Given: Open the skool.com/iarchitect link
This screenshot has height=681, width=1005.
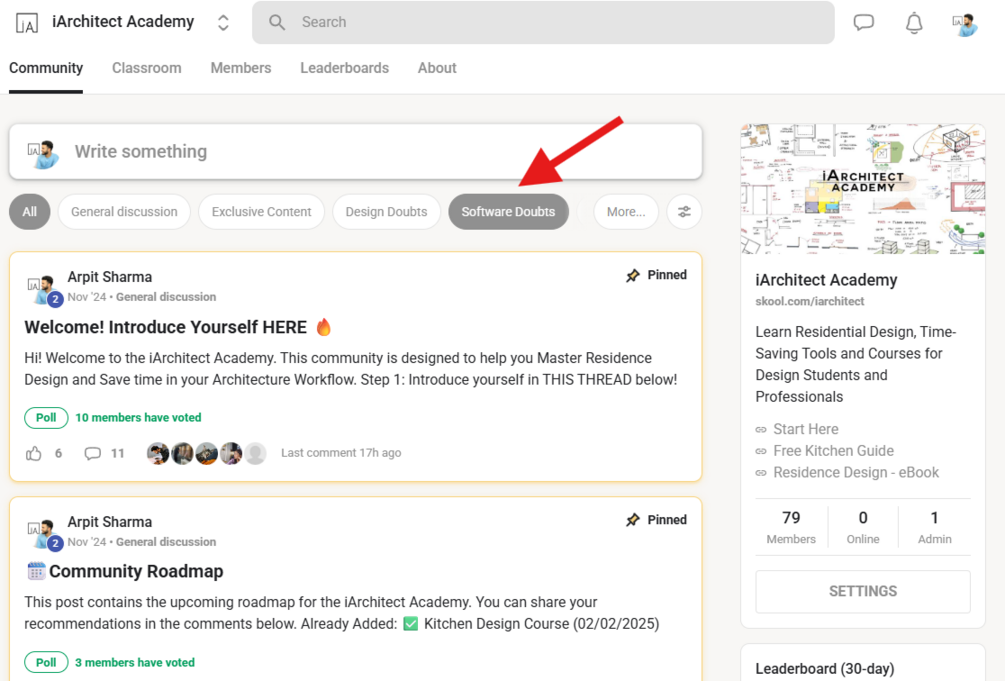Looking at the screenshot, I should pos(810,301).
